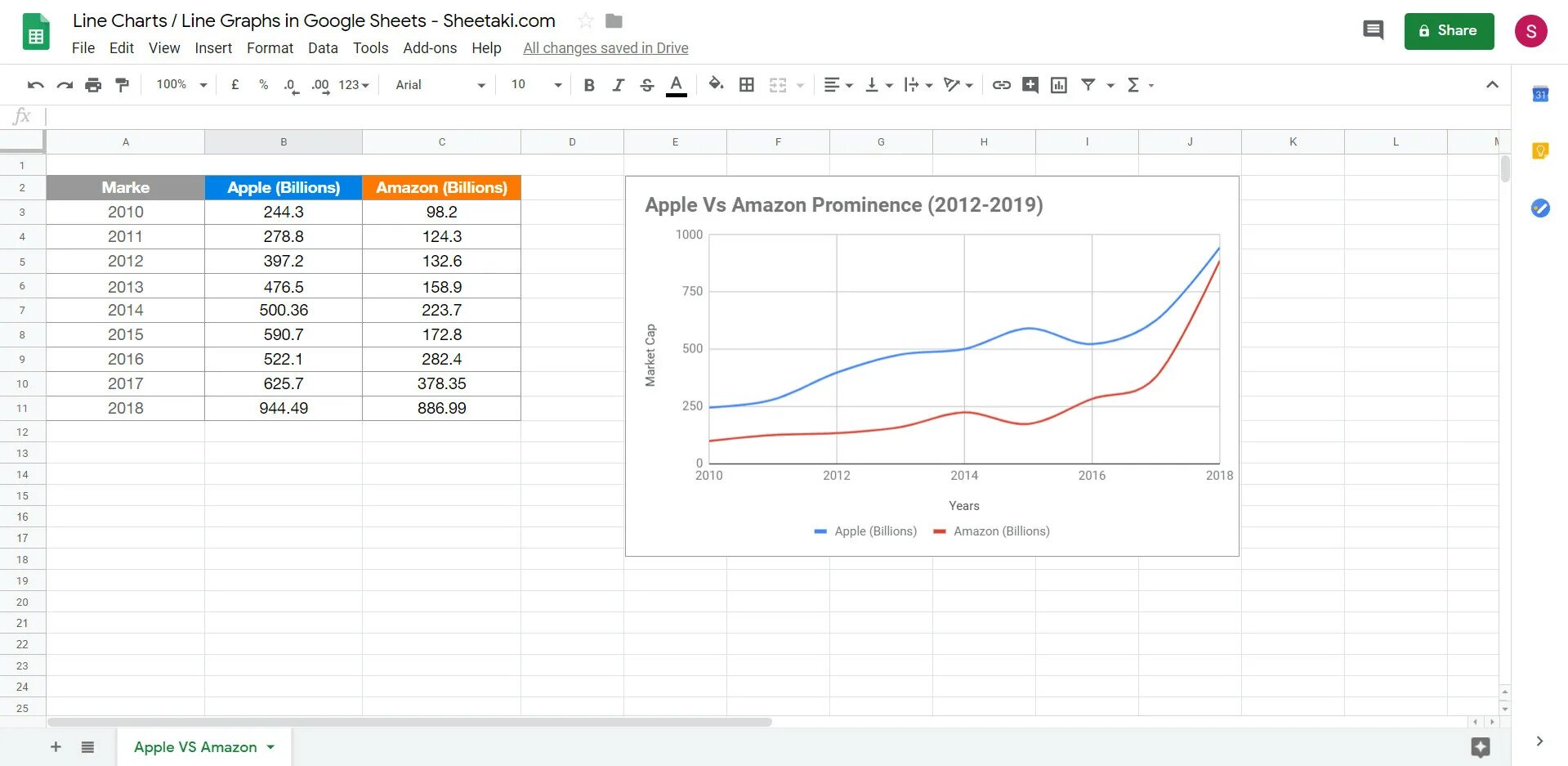Screen dimensions: 1568x766
Task: Open the File menu
Action: tap(83, 48)
